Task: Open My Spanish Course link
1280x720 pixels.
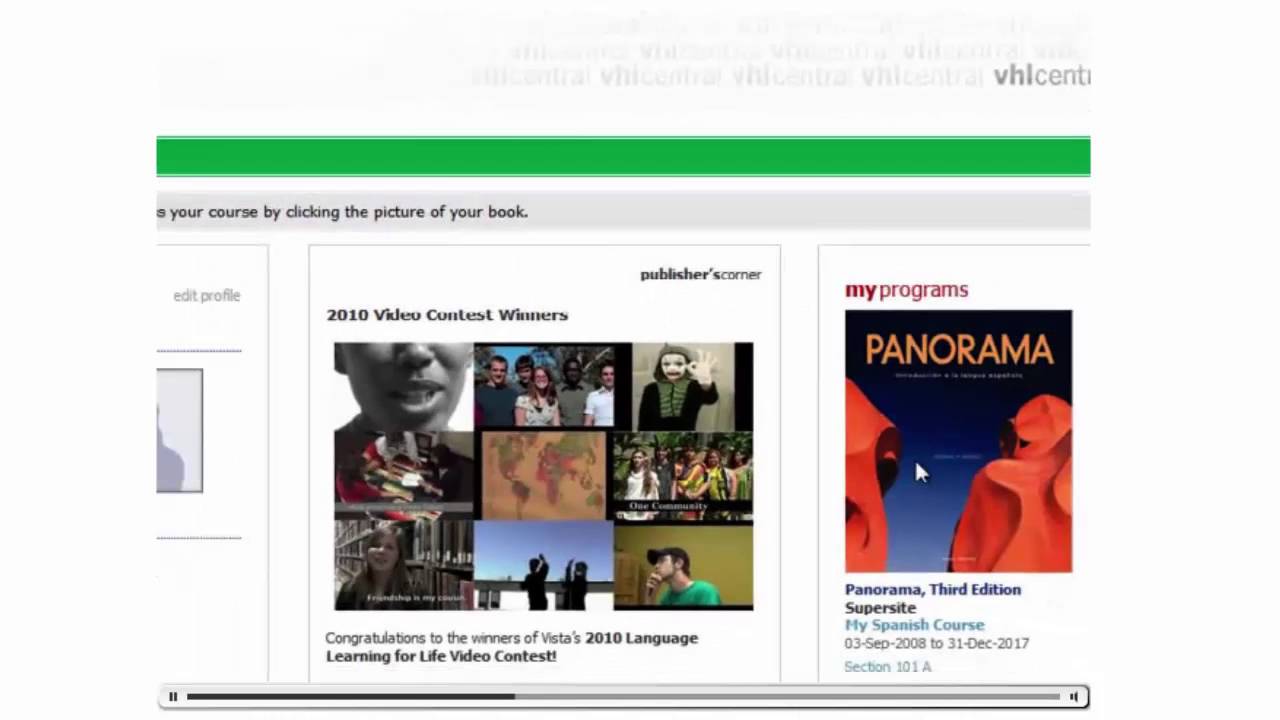Action: [914, 625]
